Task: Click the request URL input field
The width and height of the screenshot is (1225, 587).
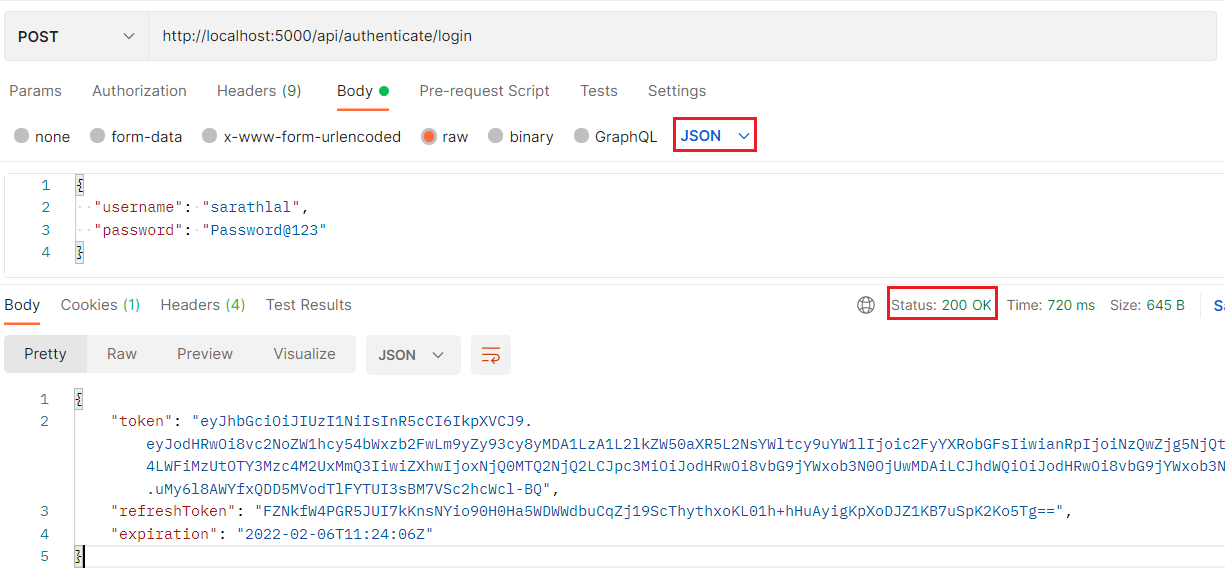Action: point(400,34)
